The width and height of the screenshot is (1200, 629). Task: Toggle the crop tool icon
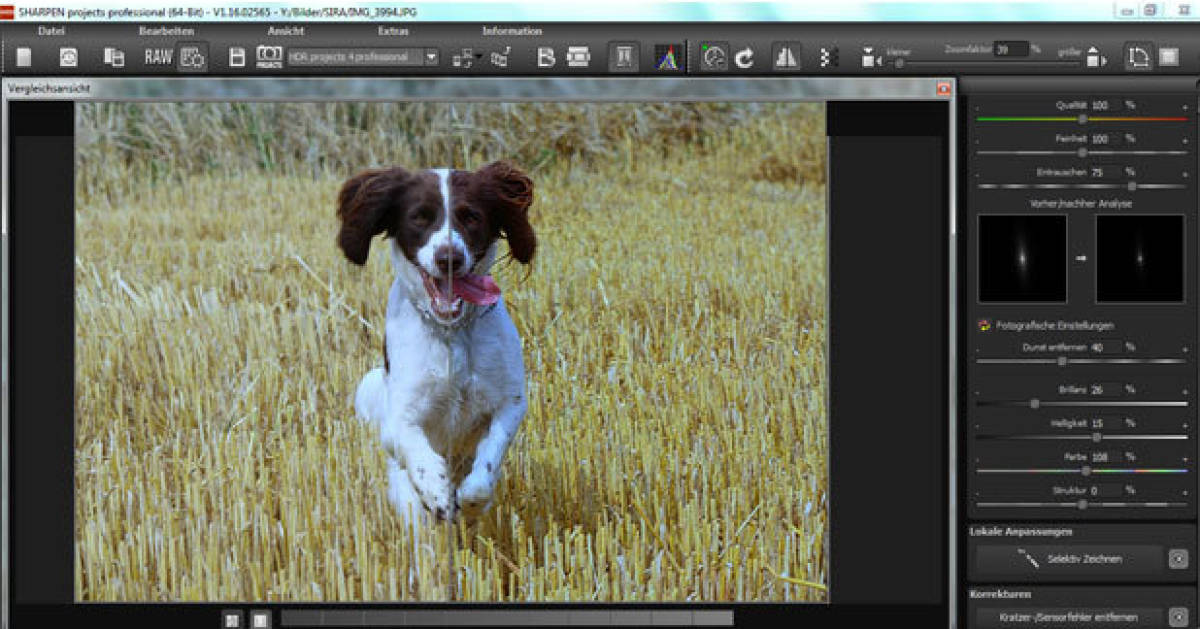tap(1138, 57)
